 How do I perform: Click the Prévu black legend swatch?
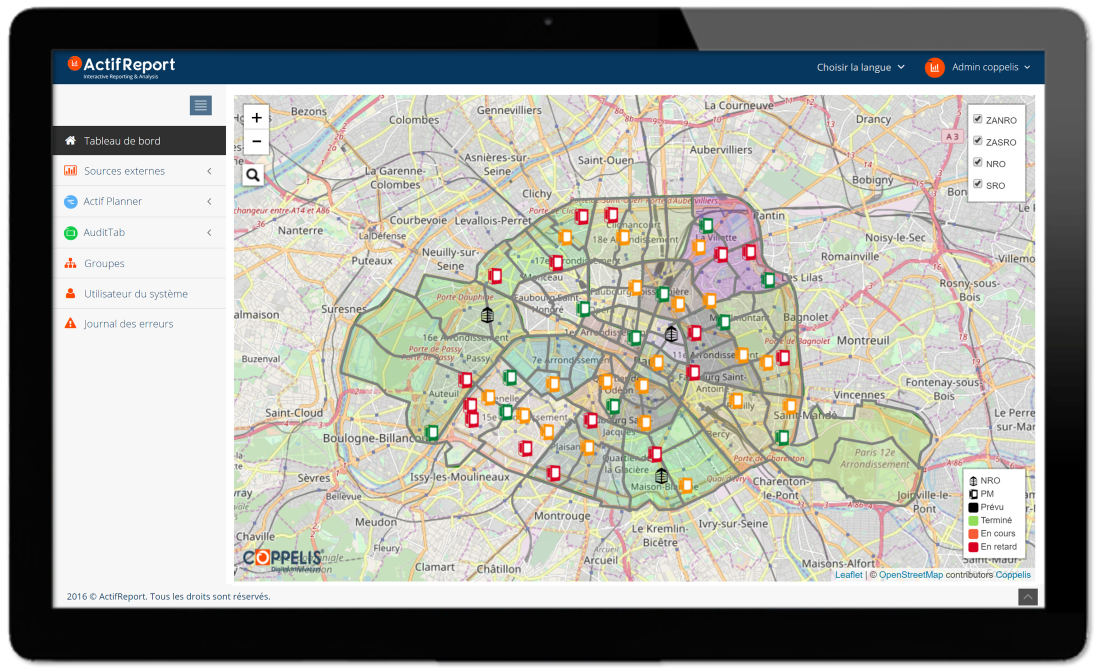pos(973,507)
